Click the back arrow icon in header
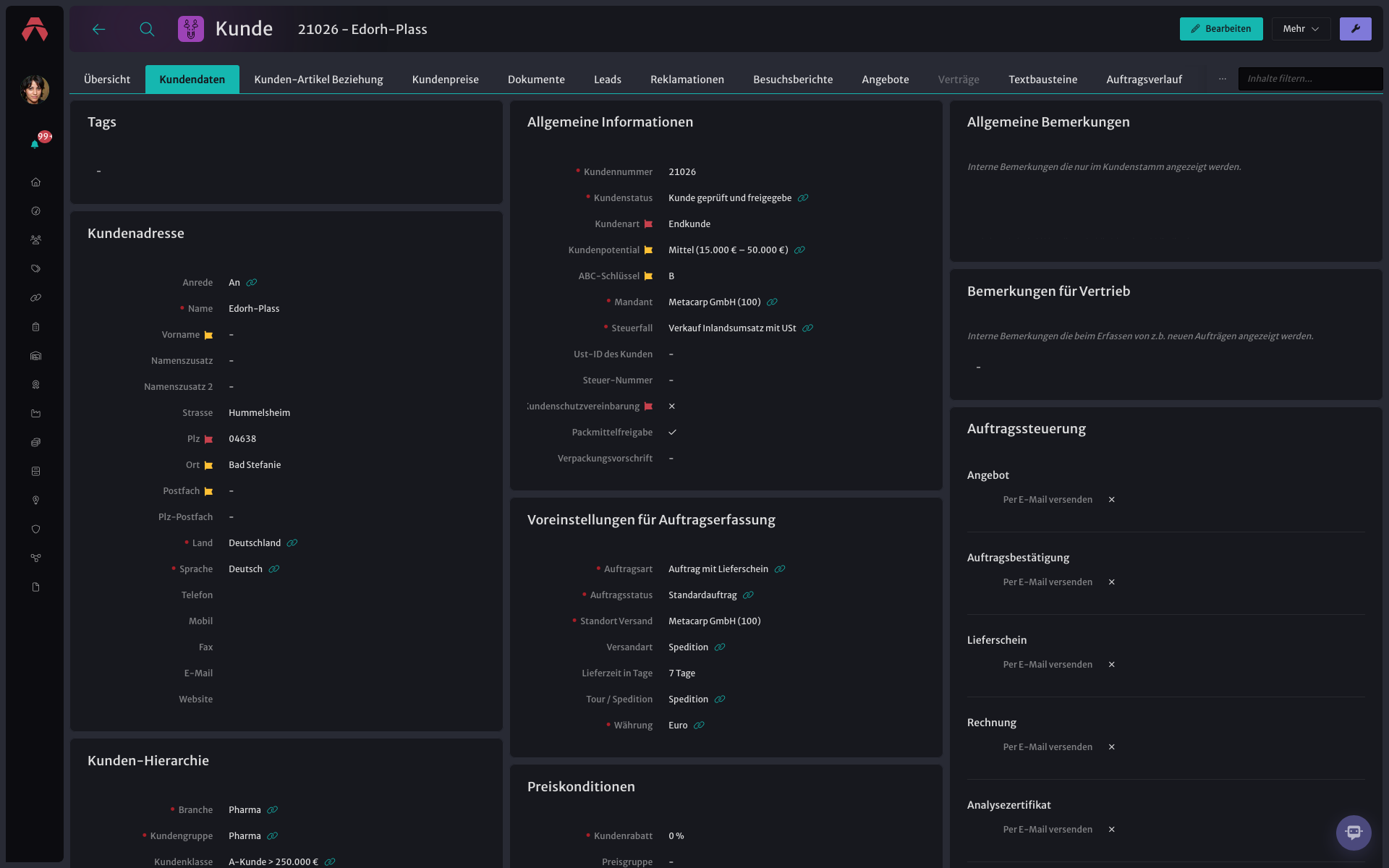1389x868 pixels. (99, 29)
